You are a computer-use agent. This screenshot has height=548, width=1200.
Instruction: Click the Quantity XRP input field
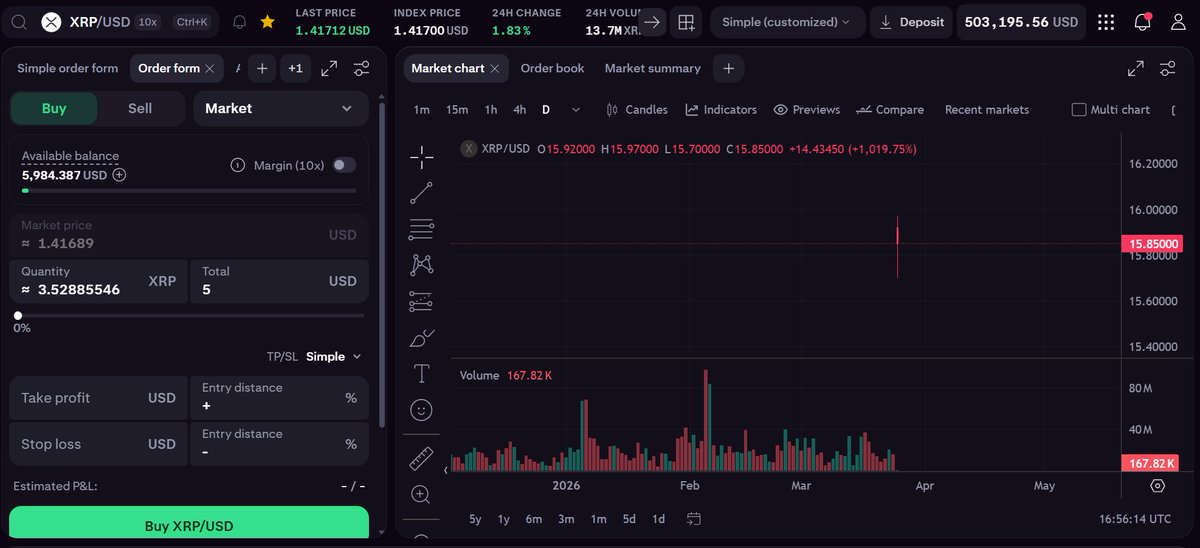click(99, 281)
